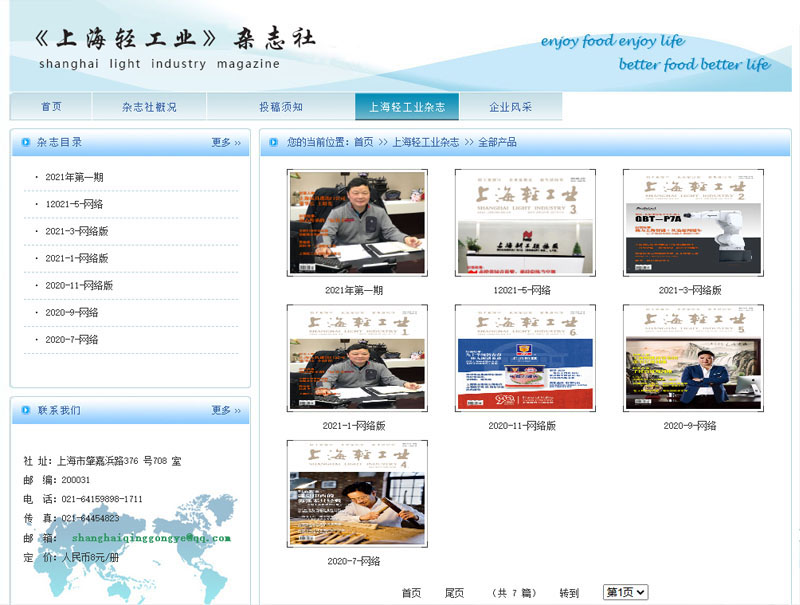Select the 上海轻工业杂志 nav tab
The image size is (800, 605).
point(407,107)
